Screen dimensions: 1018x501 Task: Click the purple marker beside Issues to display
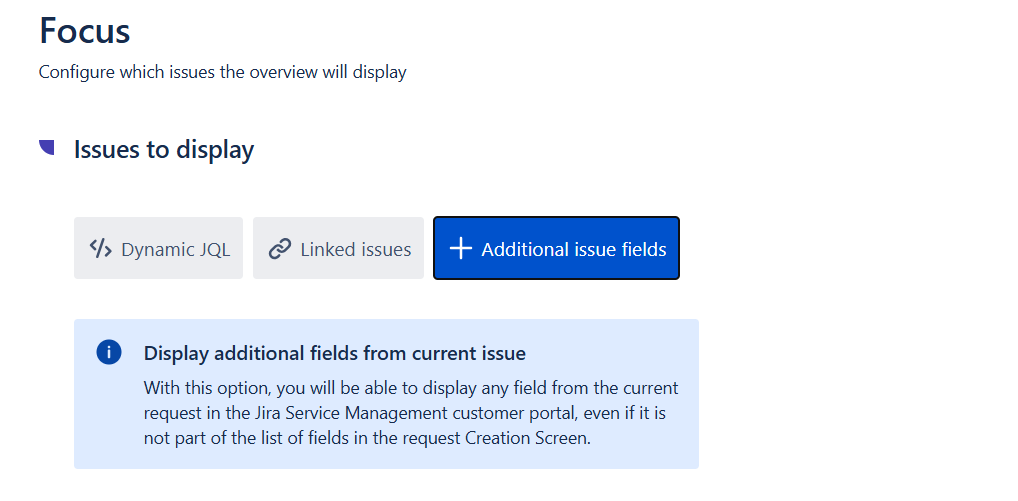pos(47,148)
